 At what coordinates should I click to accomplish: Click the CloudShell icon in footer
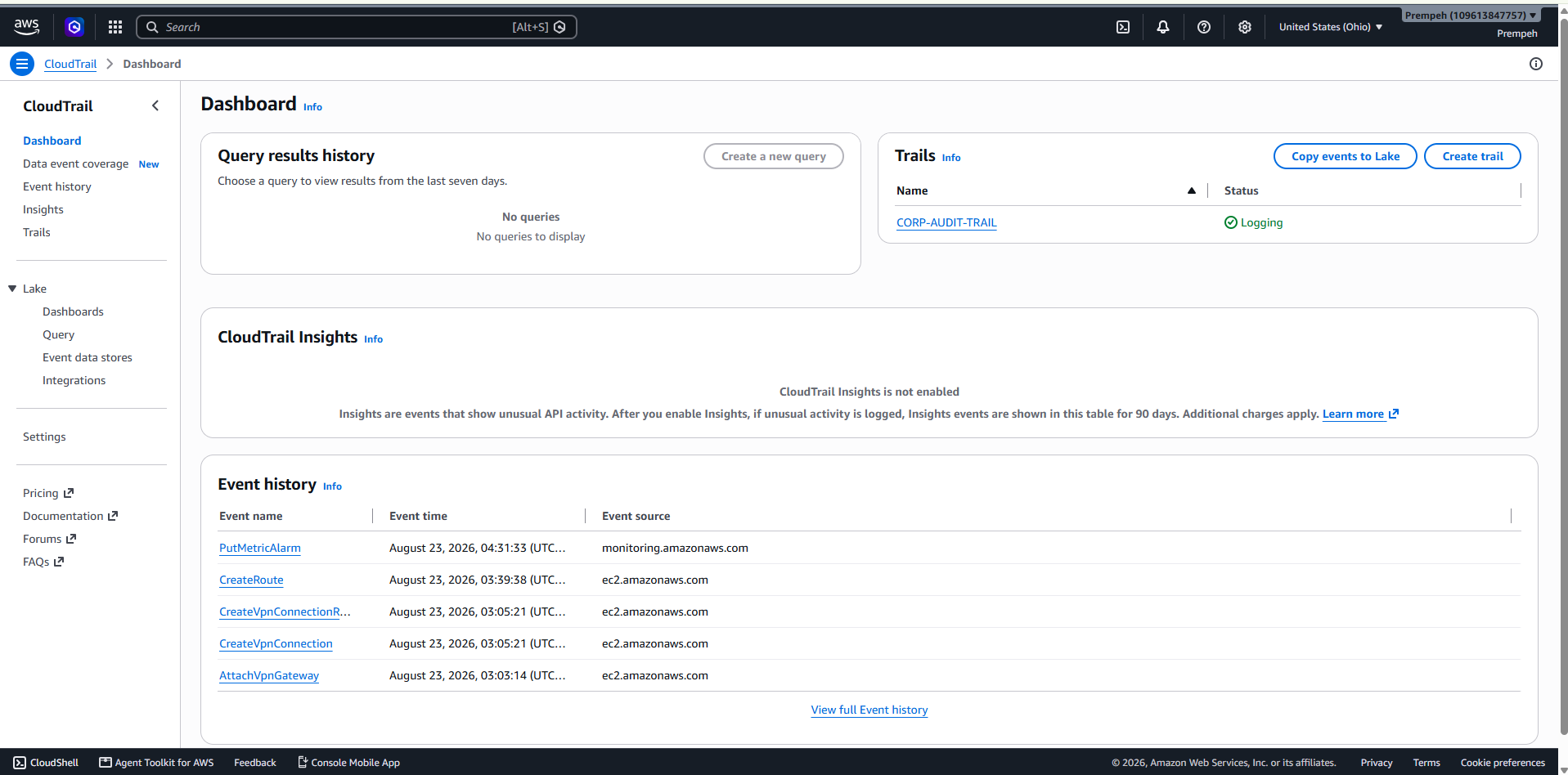tap(20, 763)
